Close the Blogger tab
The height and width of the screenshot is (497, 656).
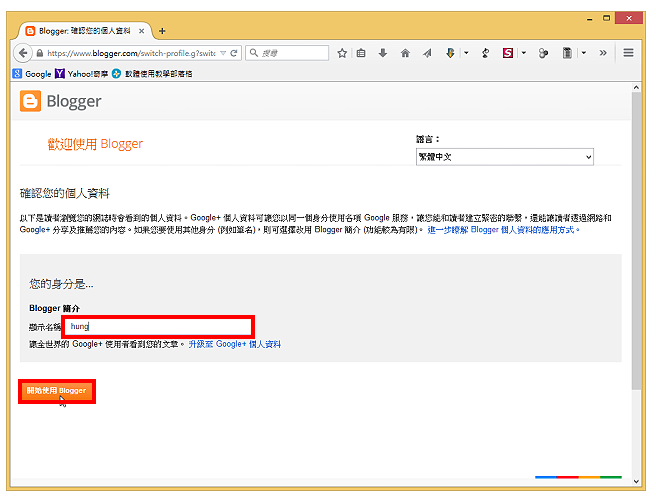(141, 31)
